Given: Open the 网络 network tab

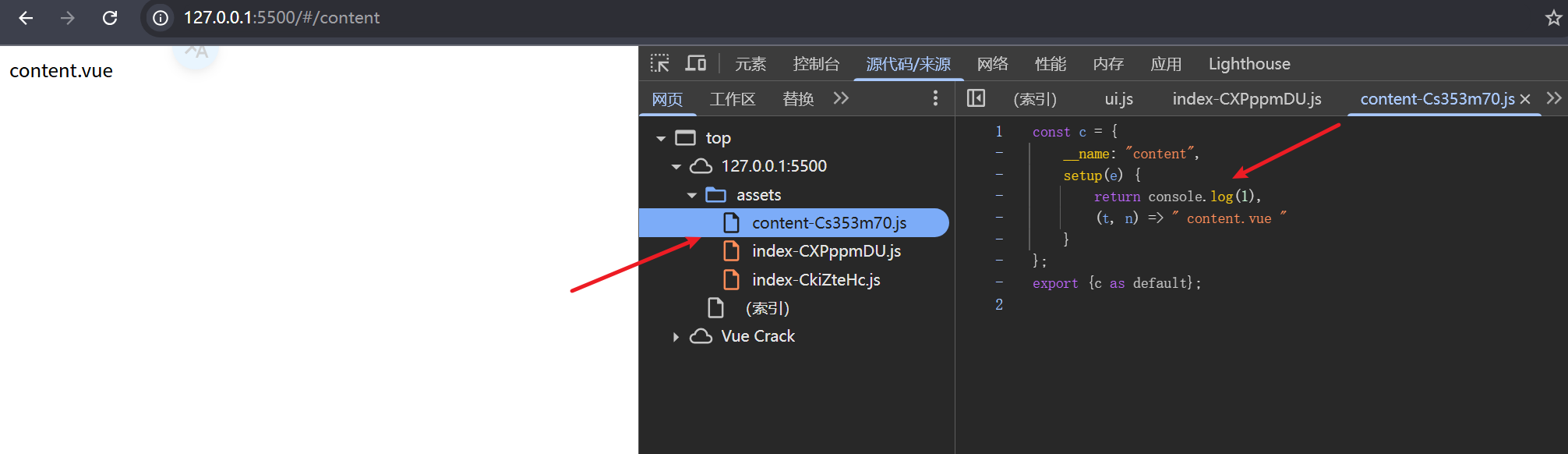Looking at the screenshot, I should 992,64.
